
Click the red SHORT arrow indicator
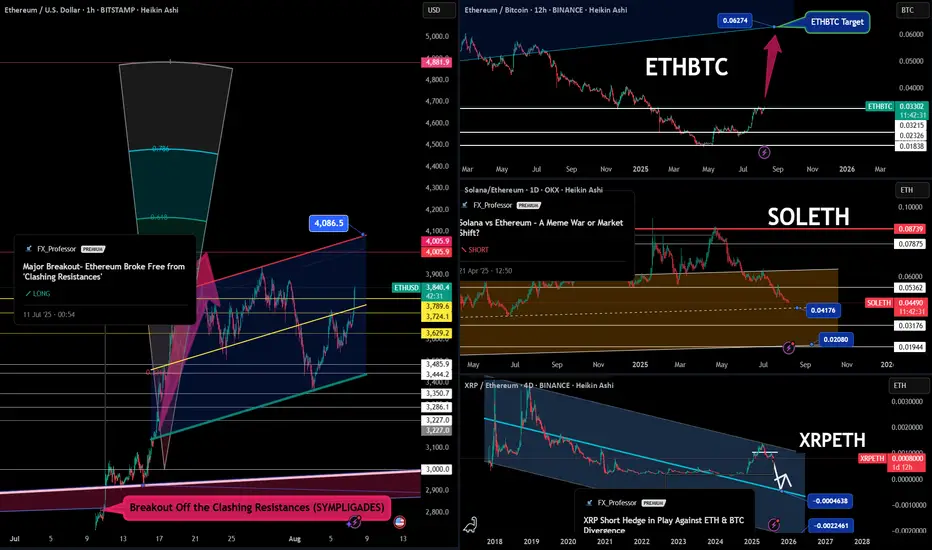point(464,250)
